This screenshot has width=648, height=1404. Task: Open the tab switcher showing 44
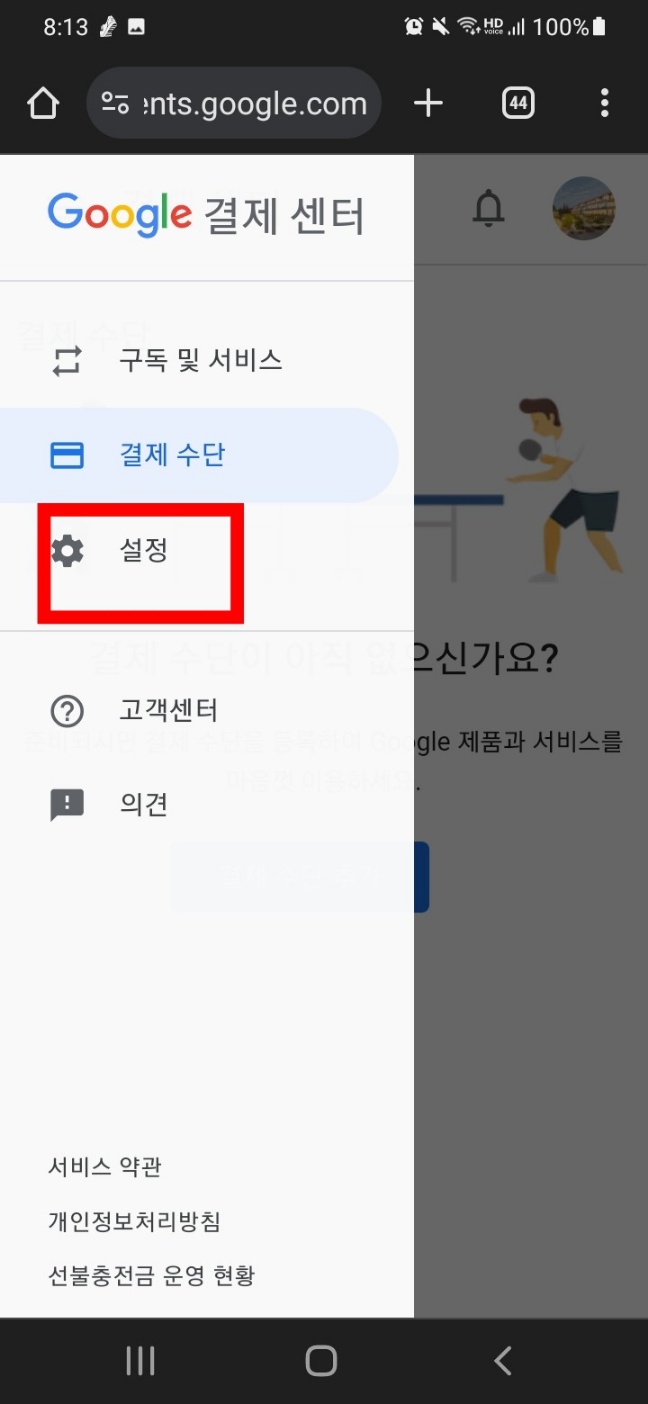coord(518,103)
